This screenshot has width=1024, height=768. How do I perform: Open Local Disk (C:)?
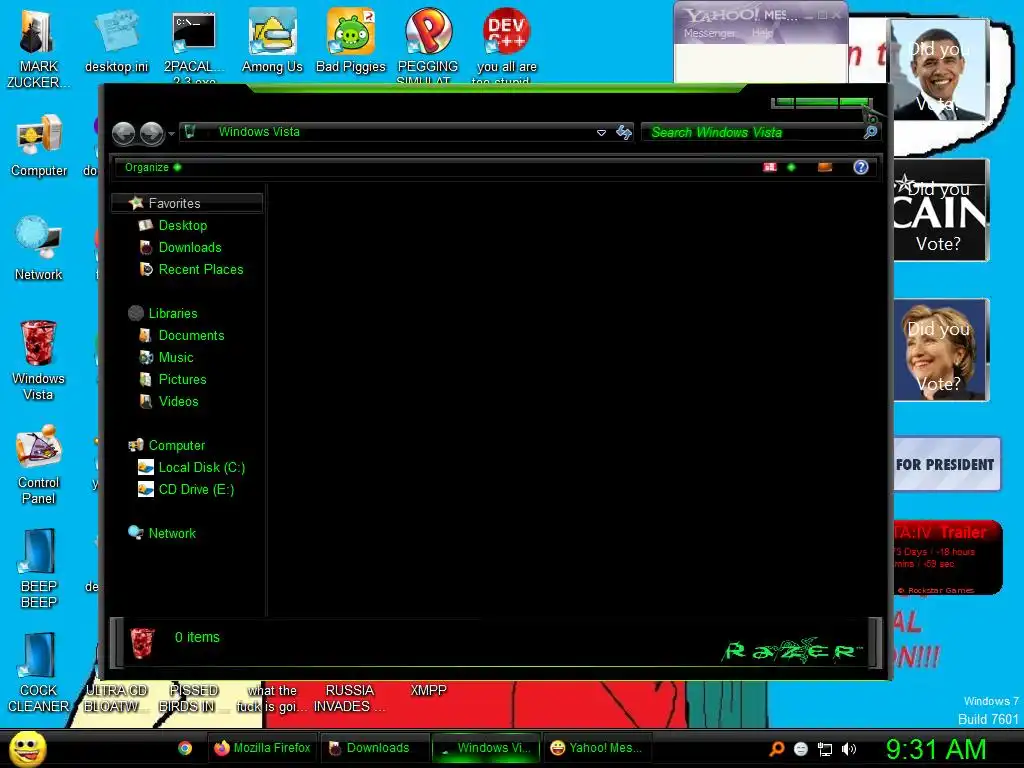[x=201, y=468]
